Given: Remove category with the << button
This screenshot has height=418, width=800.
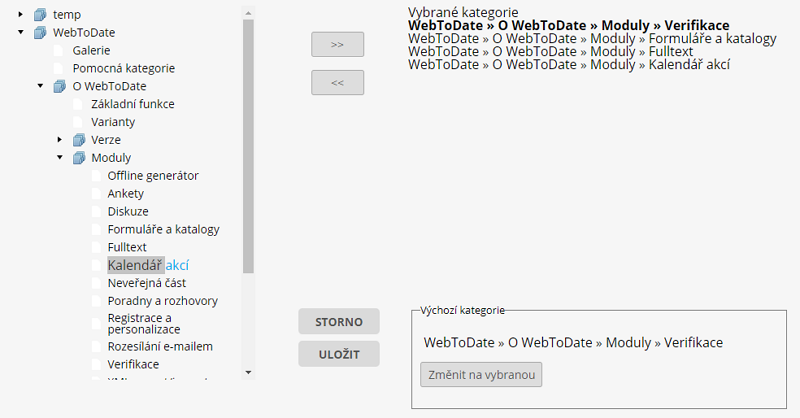Looking at the screenshot, I should [x=337, y=83].
